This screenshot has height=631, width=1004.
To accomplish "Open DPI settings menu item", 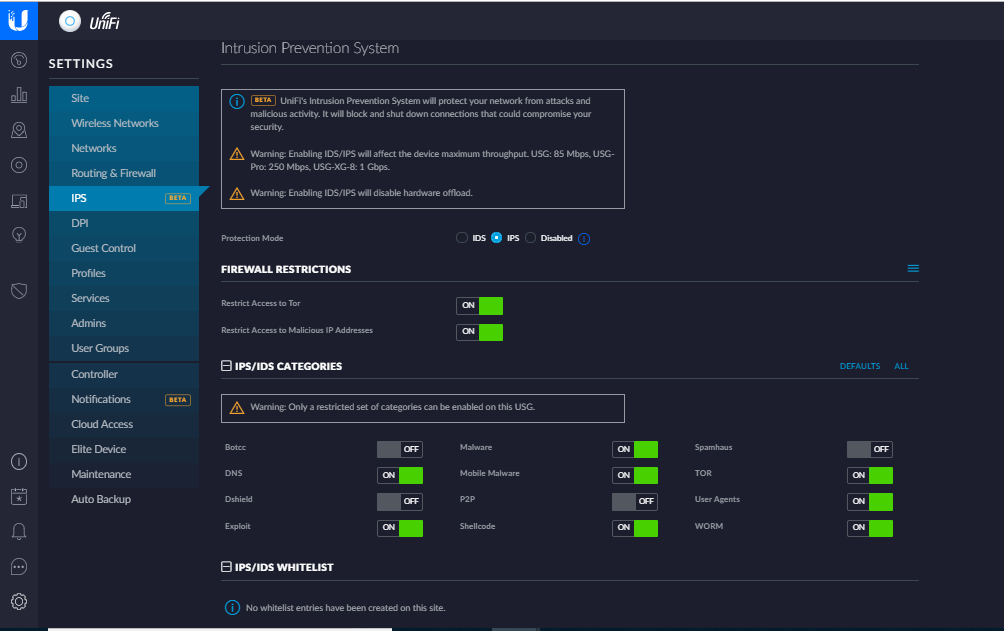I will coord(124,223).
